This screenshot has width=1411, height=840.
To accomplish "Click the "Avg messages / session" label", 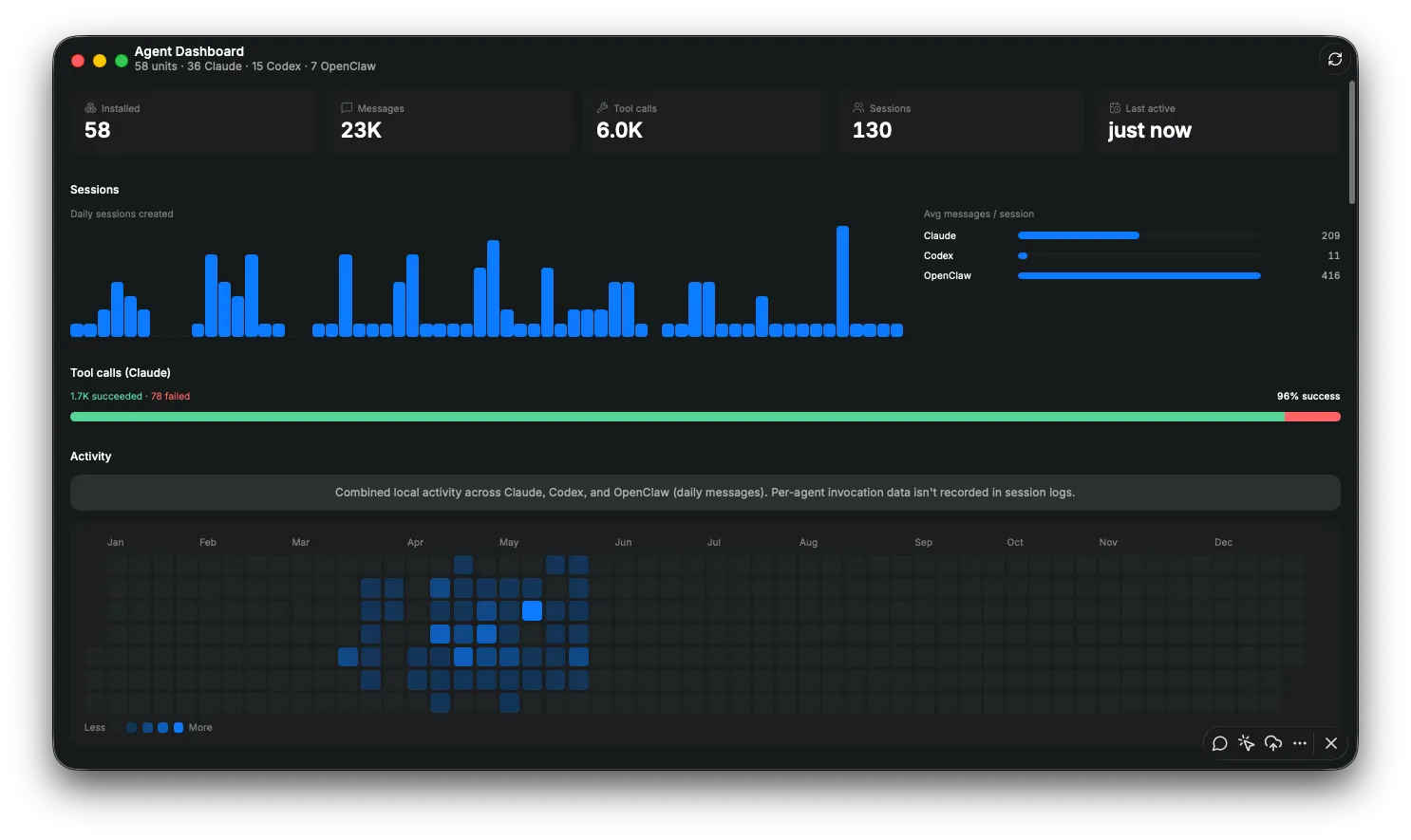I will coord(979,215).
